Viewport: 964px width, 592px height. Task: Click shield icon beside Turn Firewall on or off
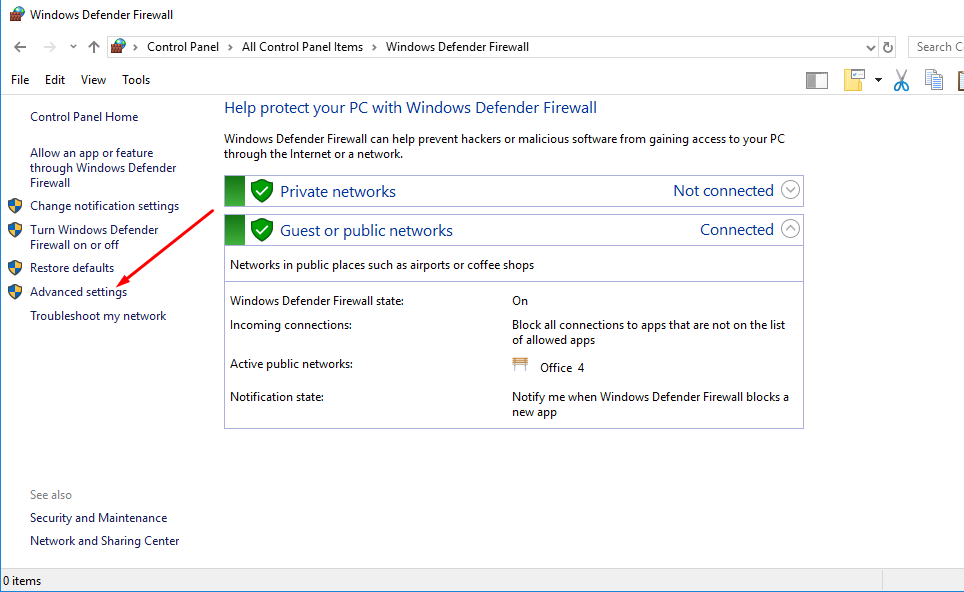15,230
